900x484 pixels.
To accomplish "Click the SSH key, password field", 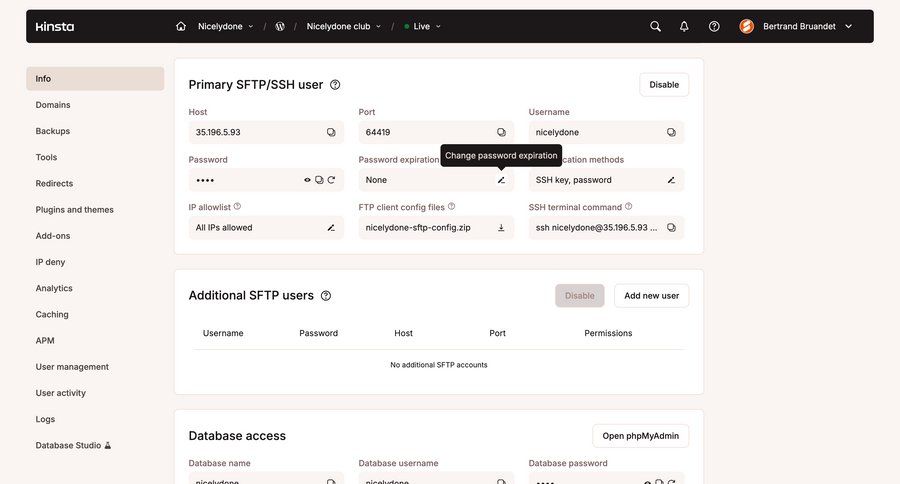I will click(606, 180).
